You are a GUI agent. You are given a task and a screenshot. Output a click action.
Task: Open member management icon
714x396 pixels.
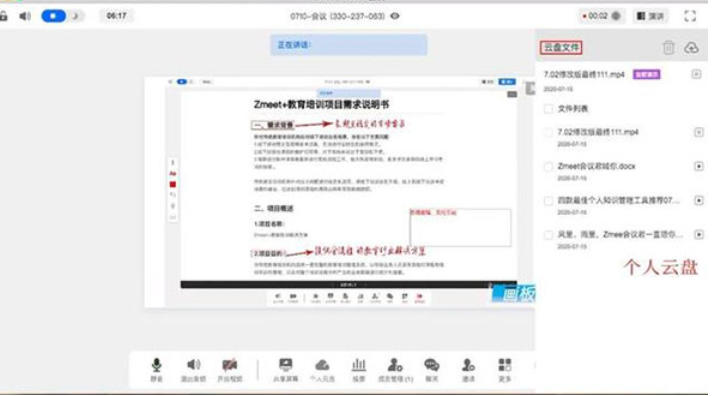(395, 365)
